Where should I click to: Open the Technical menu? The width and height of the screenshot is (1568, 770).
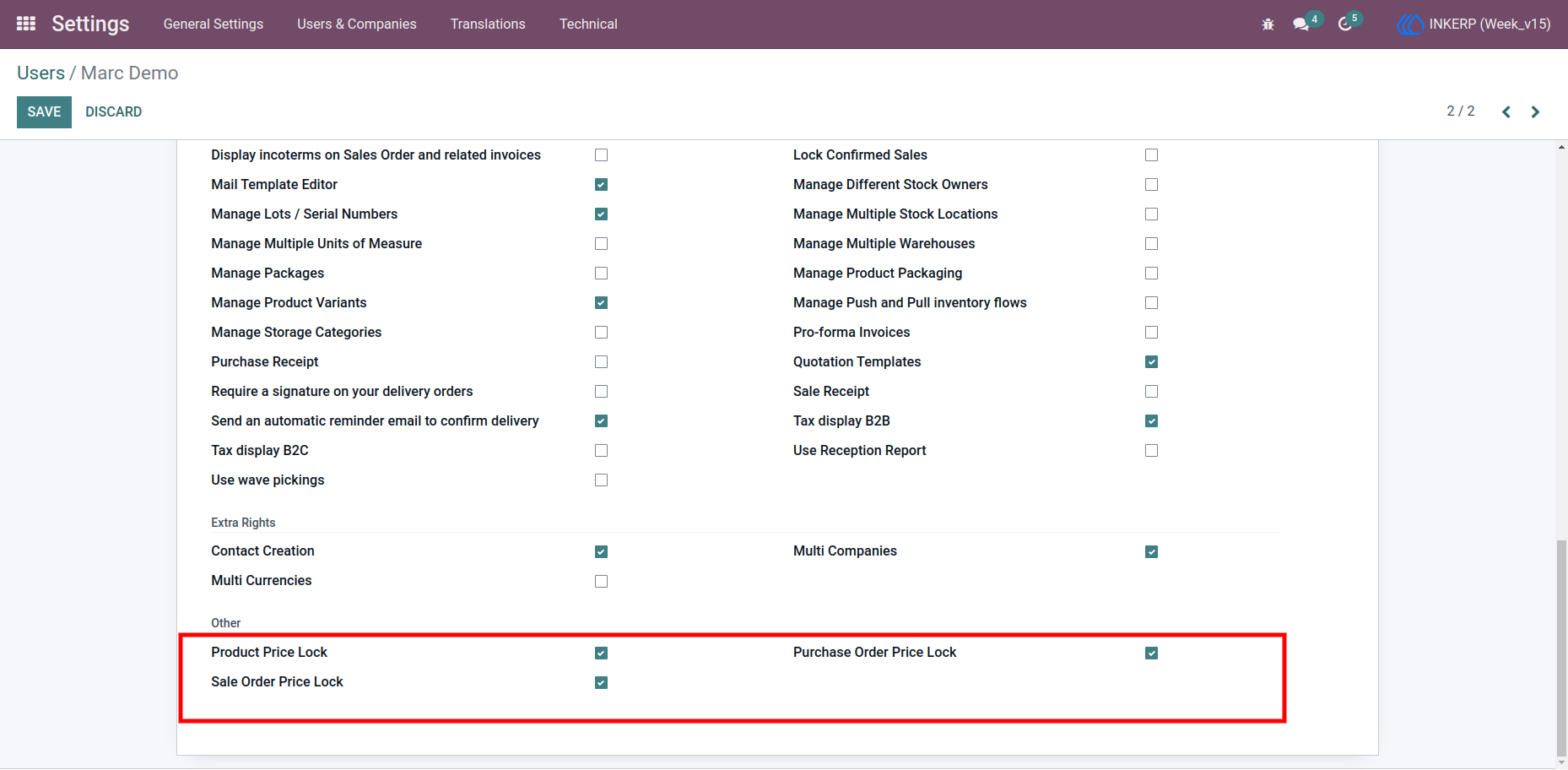588,24
